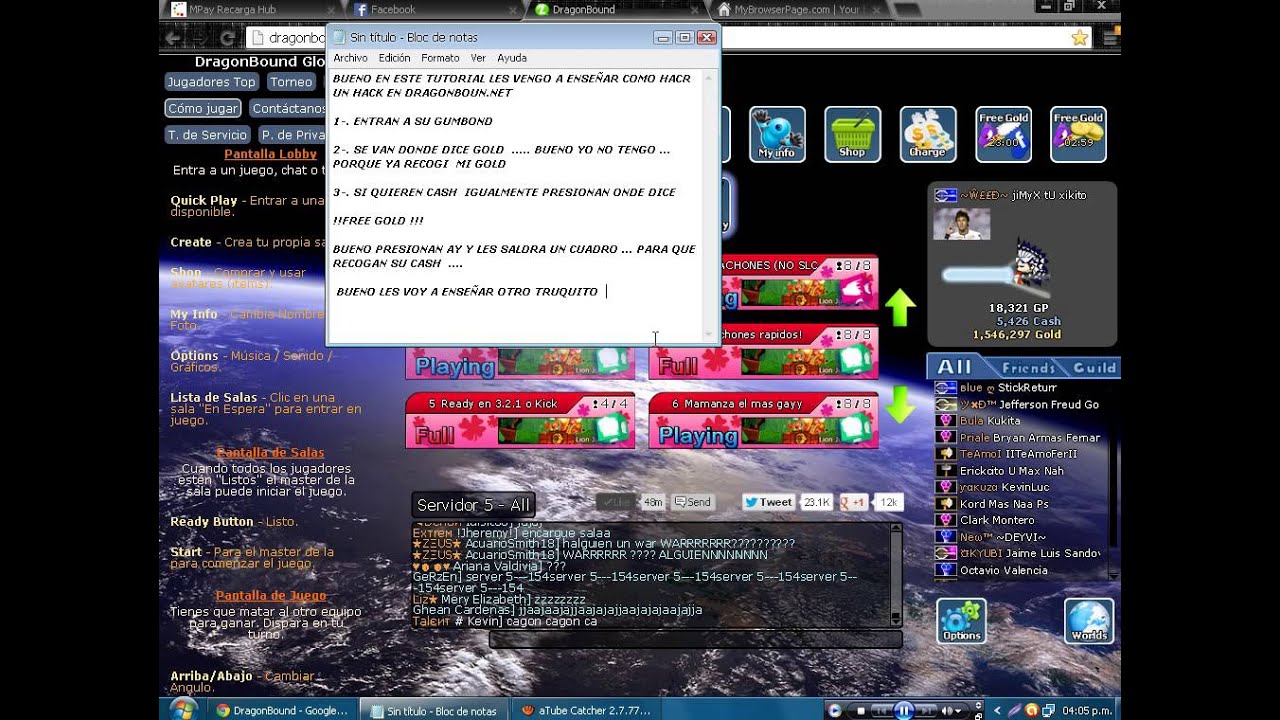Click the Sin título Bloc de notas taskbar item

[x=434, y=711]
